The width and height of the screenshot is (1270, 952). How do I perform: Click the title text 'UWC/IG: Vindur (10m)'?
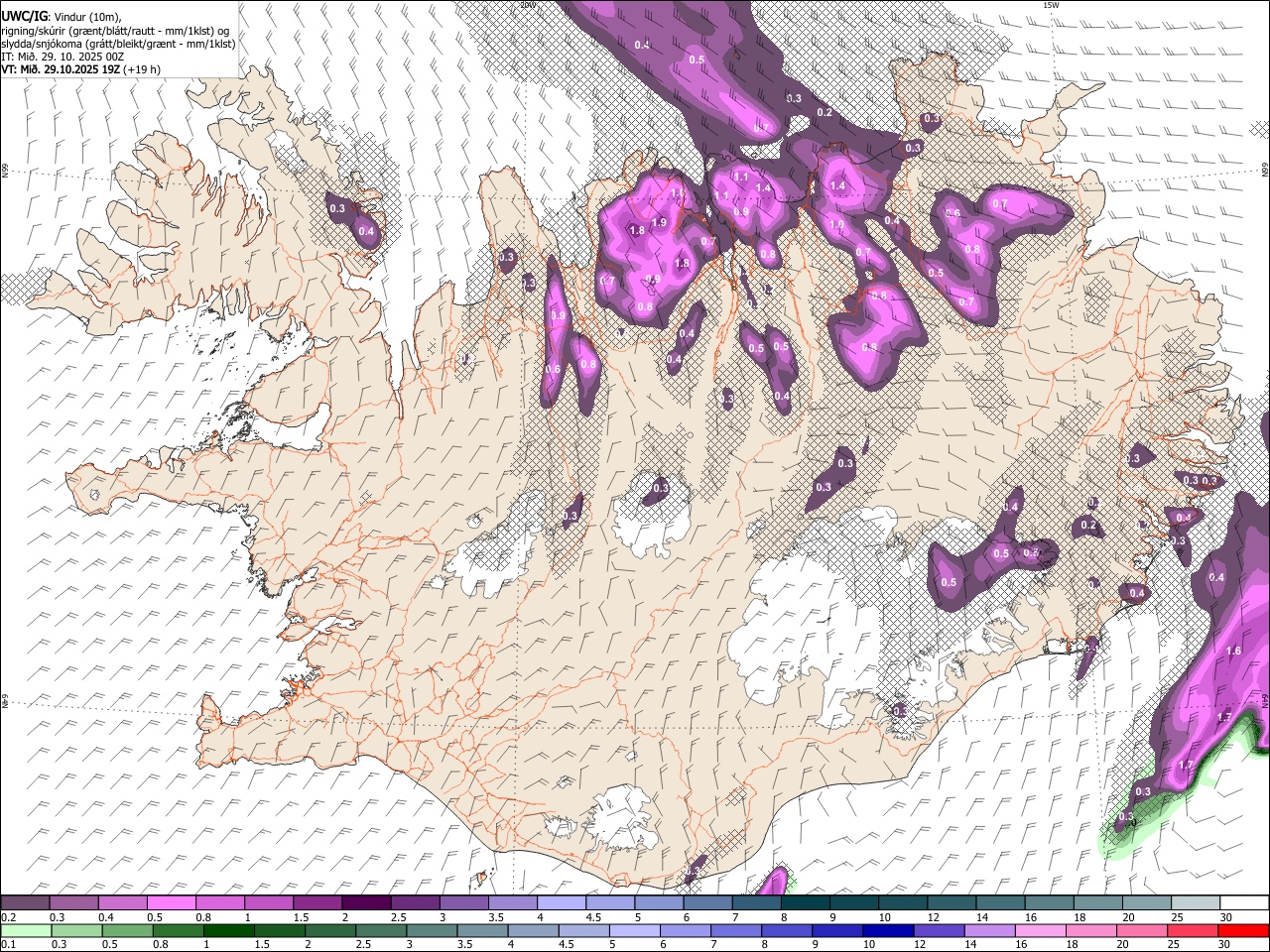coord(61,15)
